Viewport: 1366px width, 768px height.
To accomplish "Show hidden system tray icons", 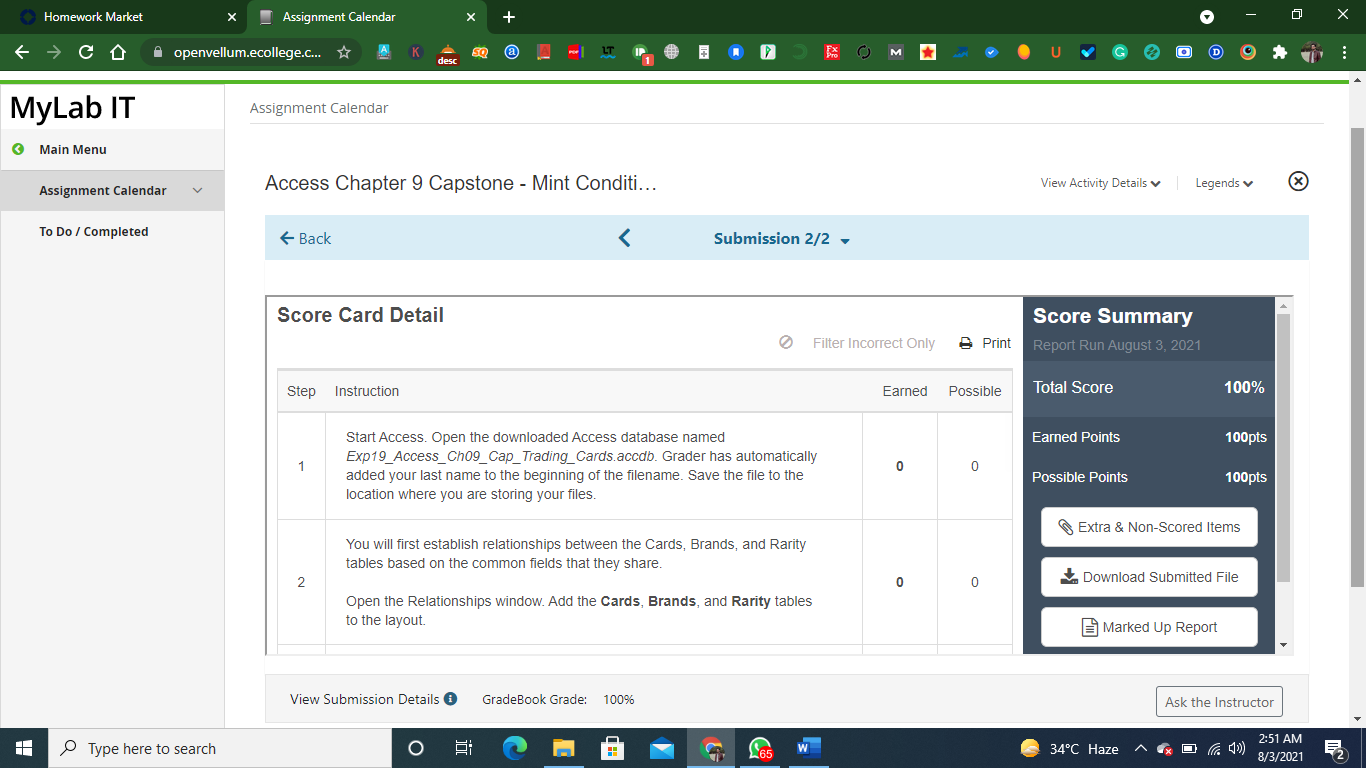I will pyautogui.click(x=1140, y=748).
